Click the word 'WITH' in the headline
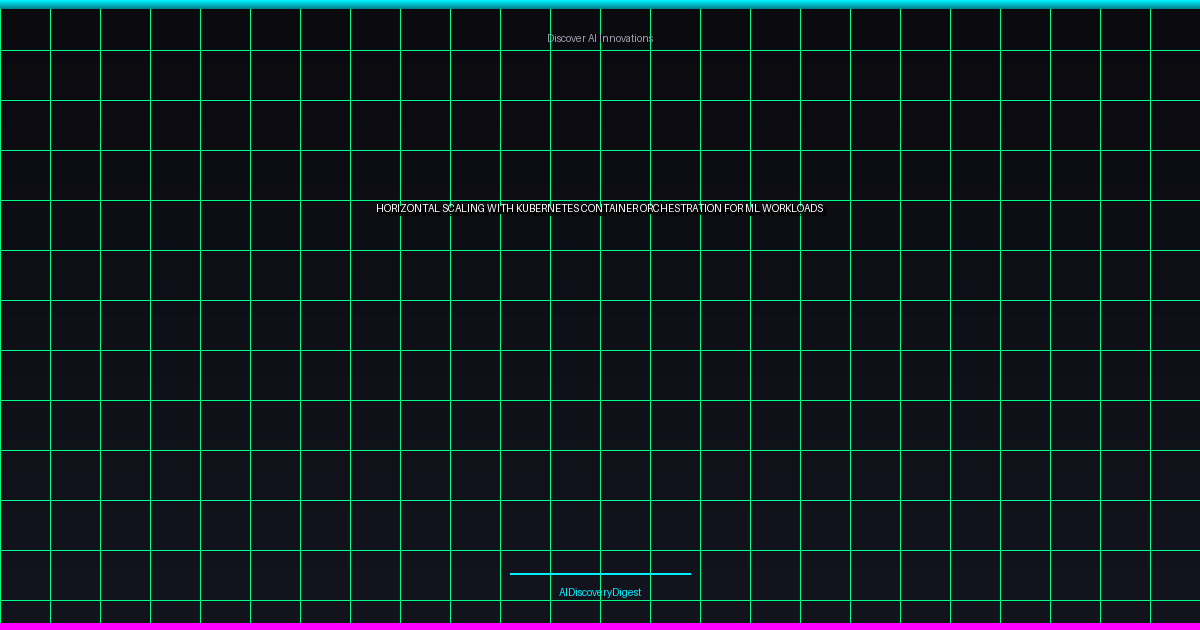Image resolution: width=1200 pixels, height=630 pixels. pos(500,208)
